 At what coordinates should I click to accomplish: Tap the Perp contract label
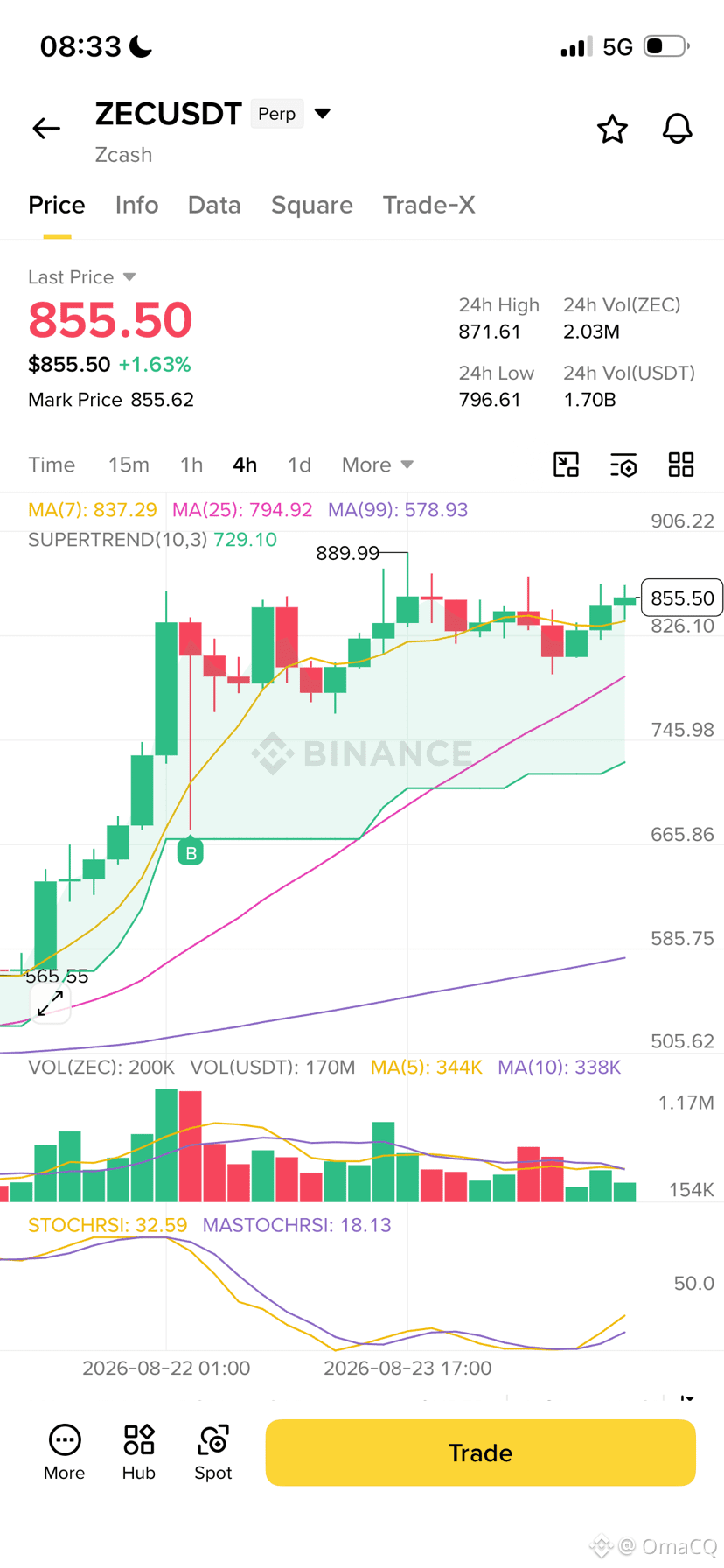[277, 114]
